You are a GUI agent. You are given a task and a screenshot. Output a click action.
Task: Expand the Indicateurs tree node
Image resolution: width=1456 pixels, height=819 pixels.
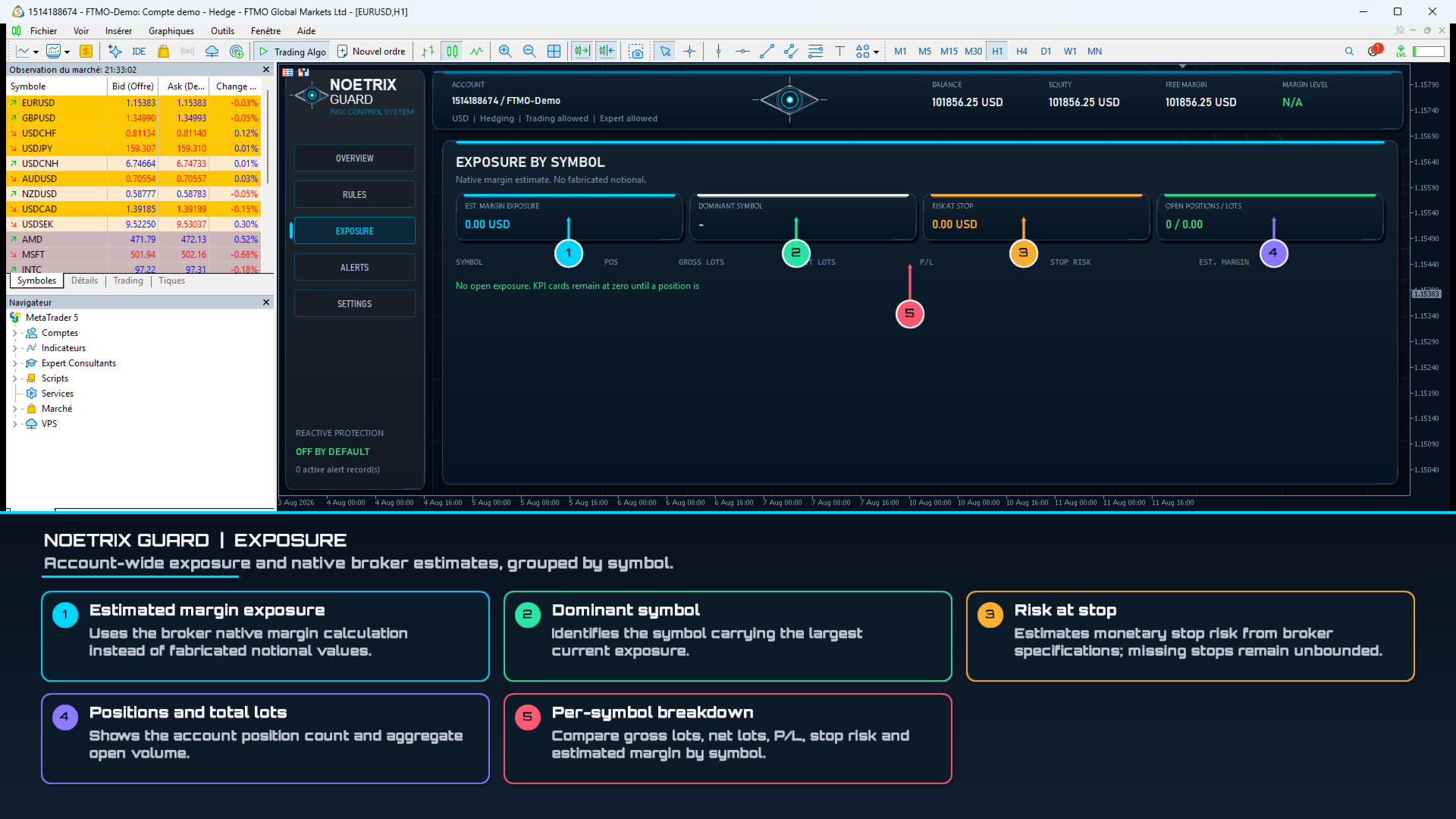(14, 348)
